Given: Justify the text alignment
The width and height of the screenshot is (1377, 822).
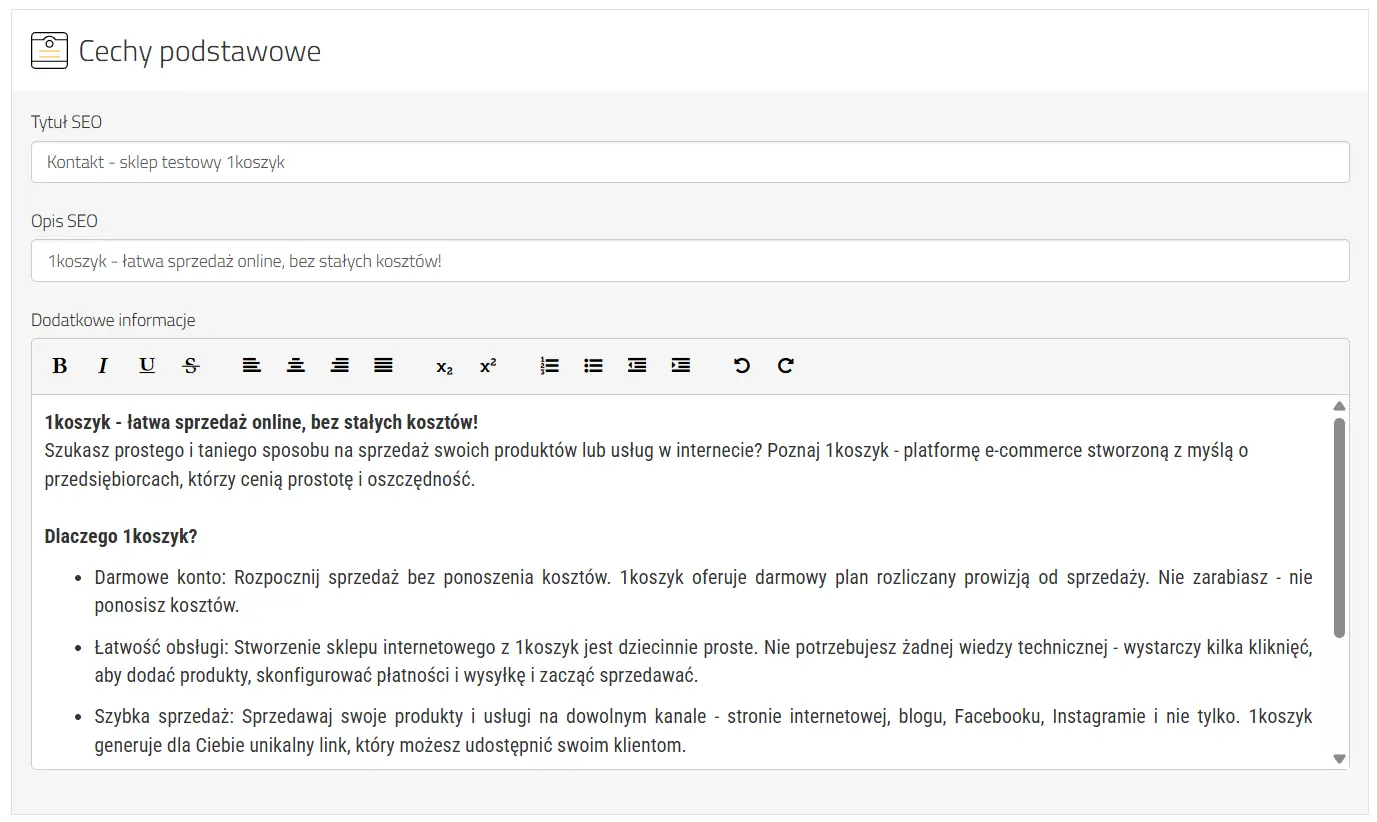Looking at the screenshot, I should pyautogui.click(x=383, y=366).
